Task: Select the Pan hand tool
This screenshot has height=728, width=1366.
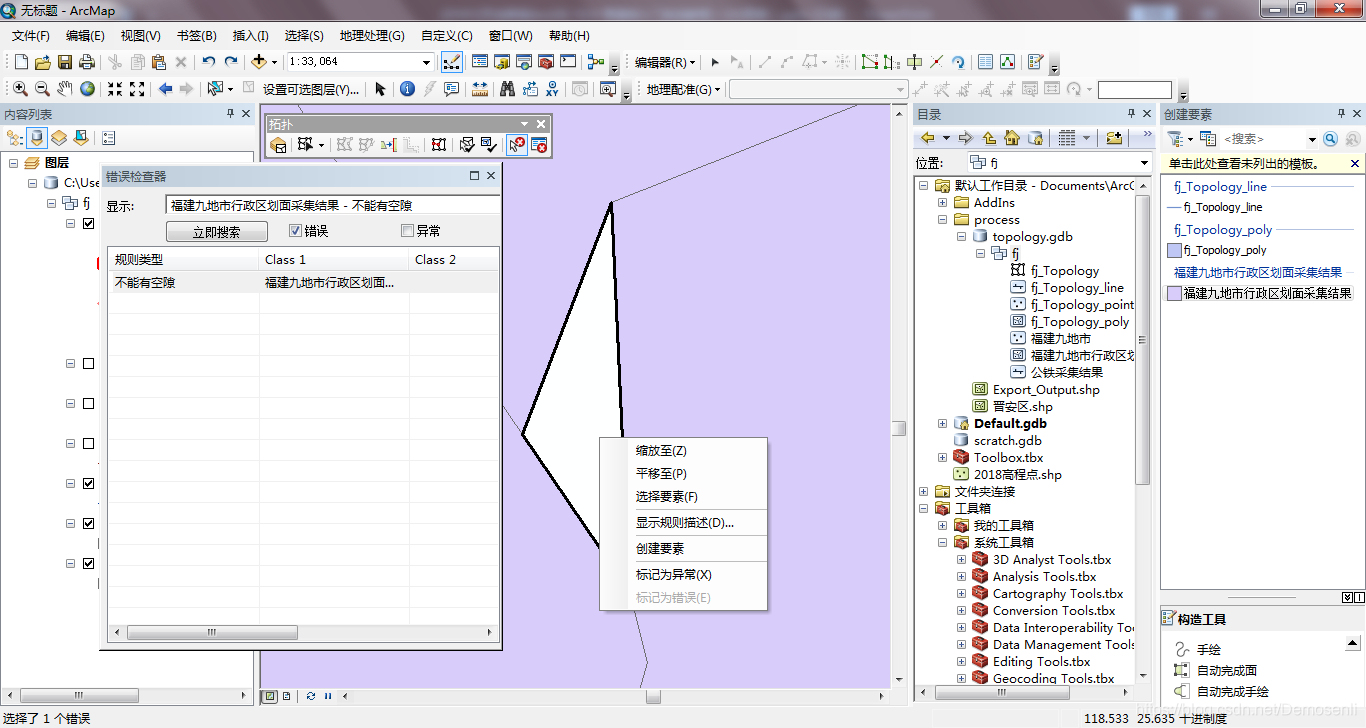Action: click(65, 89)
